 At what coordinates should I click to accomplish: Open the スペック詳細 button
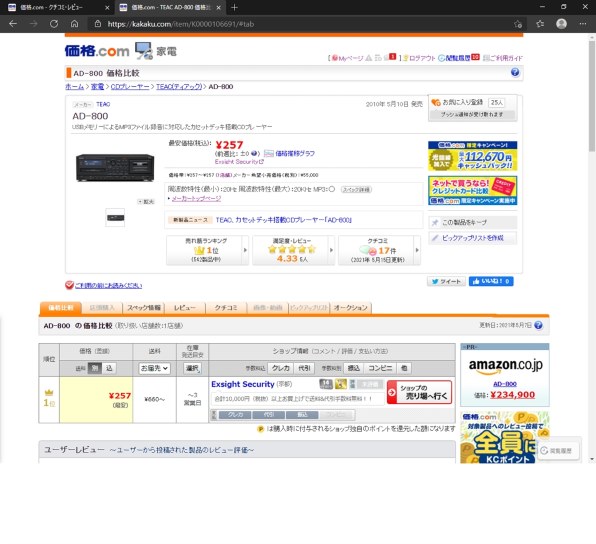[x=356, y=190]
